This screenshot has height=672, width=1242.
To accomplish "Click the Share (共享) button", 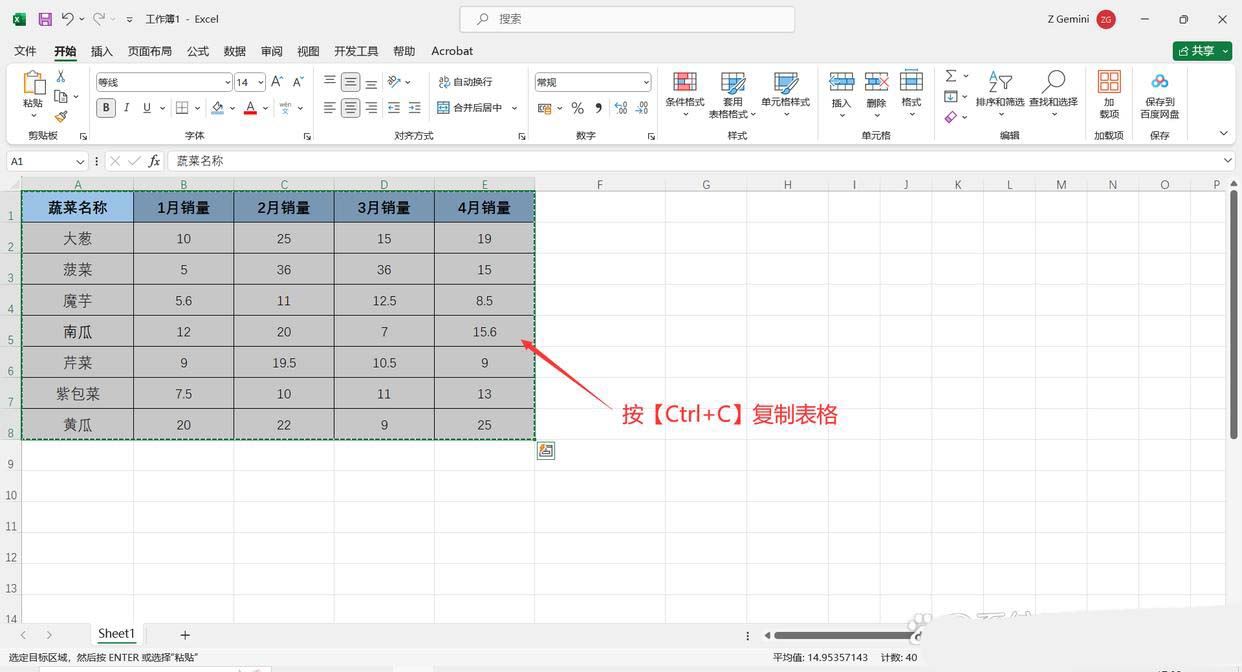I will (x=1202, y=51).
